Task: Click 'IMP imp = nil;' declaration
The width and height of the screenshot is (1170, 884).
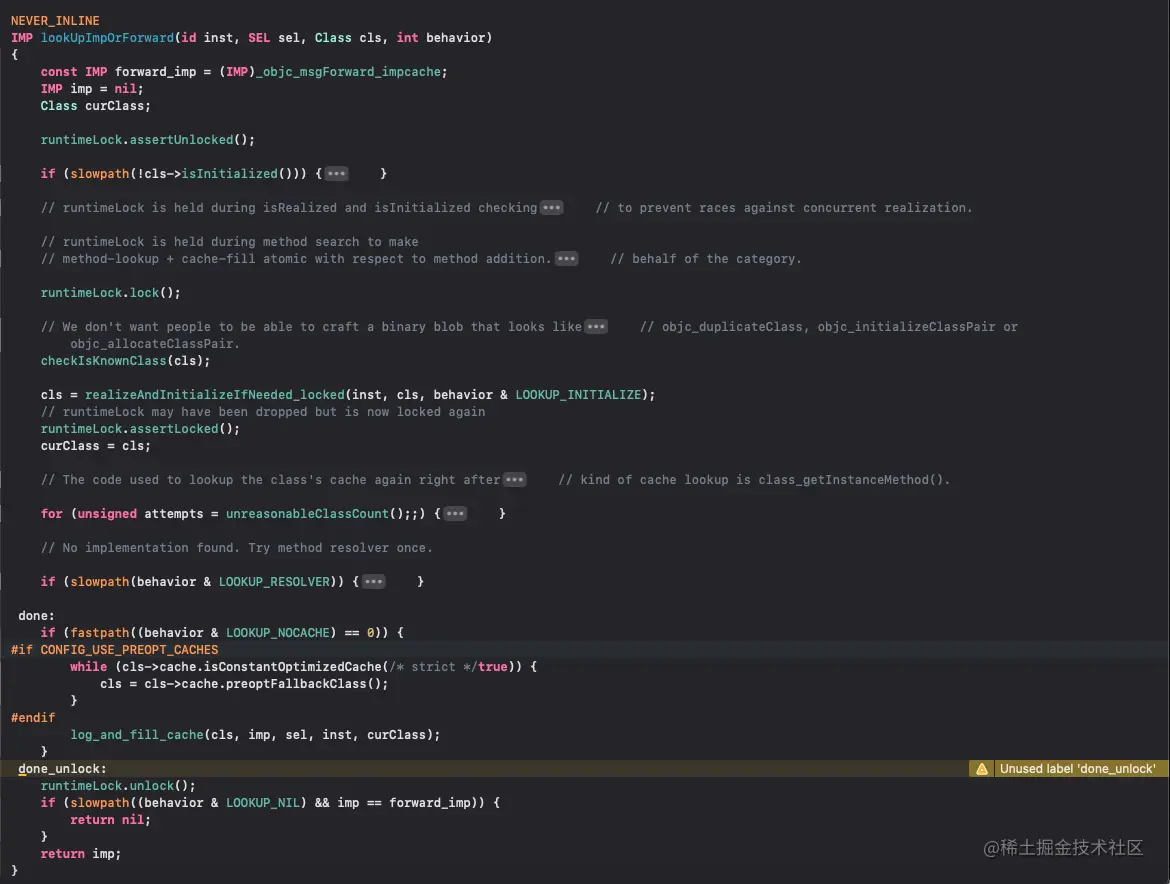Action: point(92,89)
